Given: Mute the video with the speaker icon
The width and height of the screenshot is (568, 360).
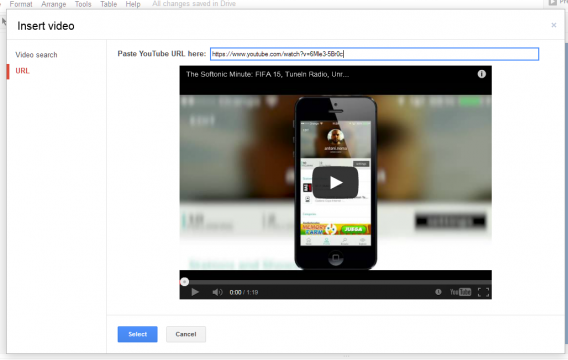Looking at the screenshot, I should 217,292.
